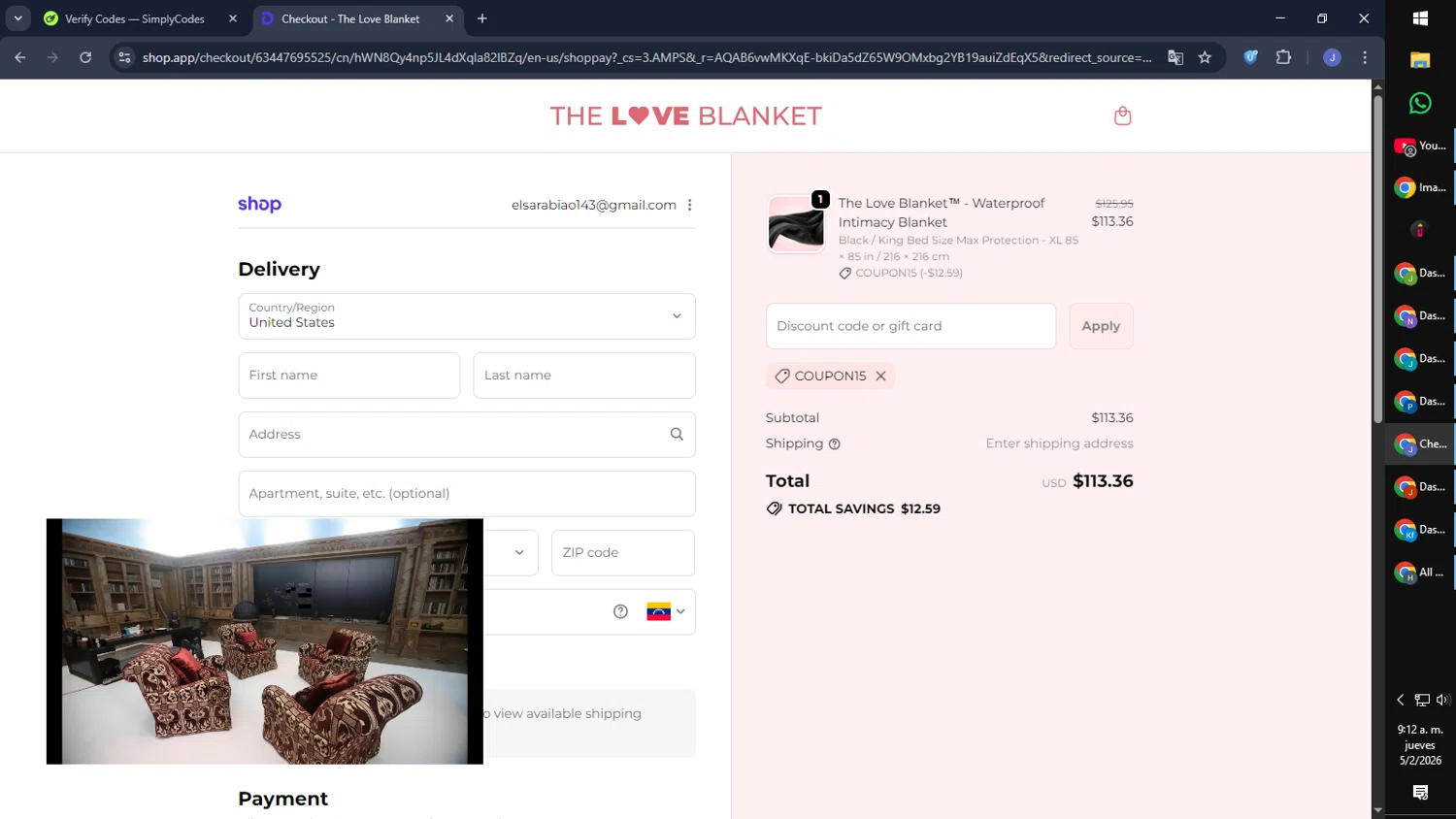Click the Discount code or gift card field

tap(910, 326)
